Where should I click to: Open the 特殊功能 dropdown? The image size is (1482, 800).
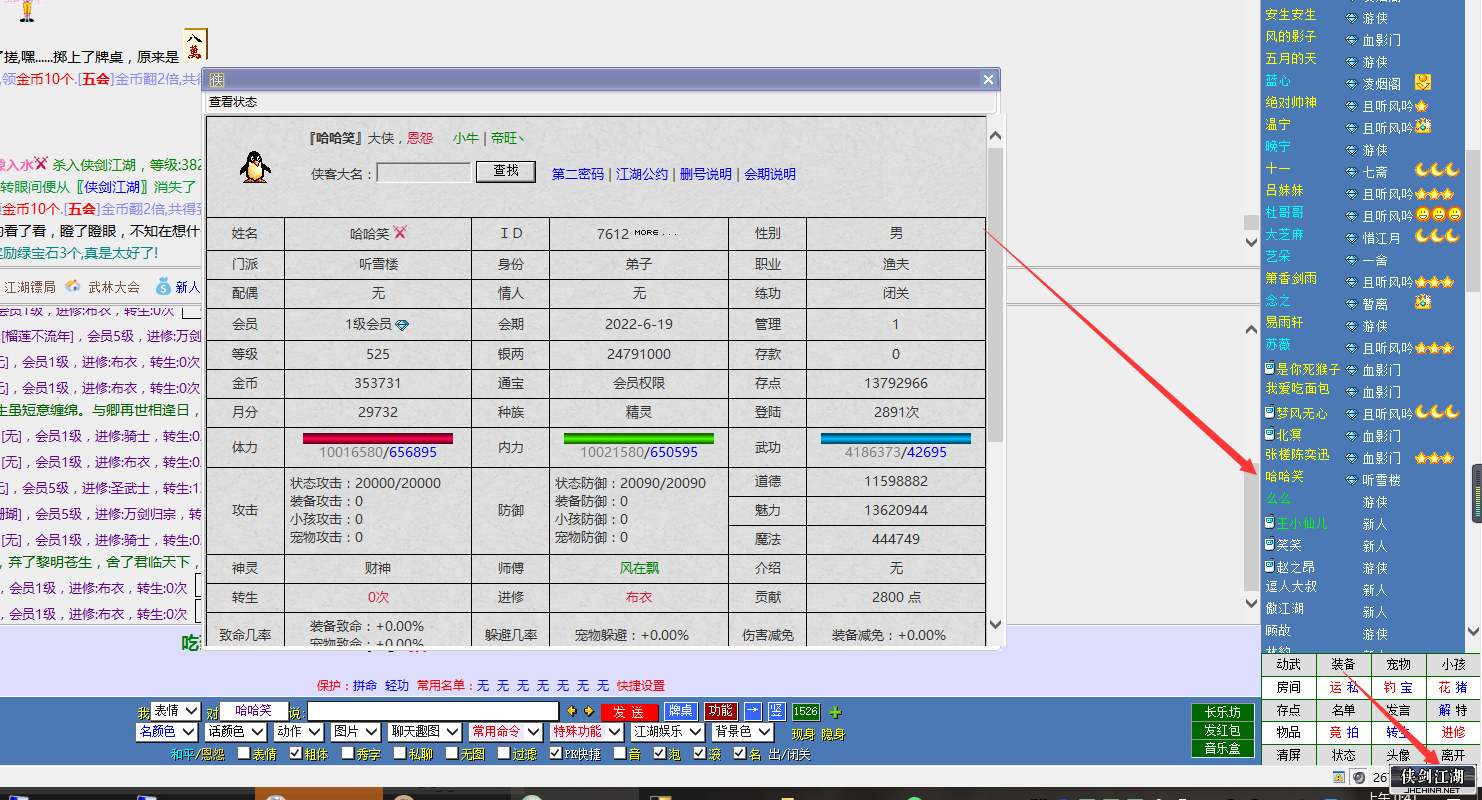click(586, 732)
